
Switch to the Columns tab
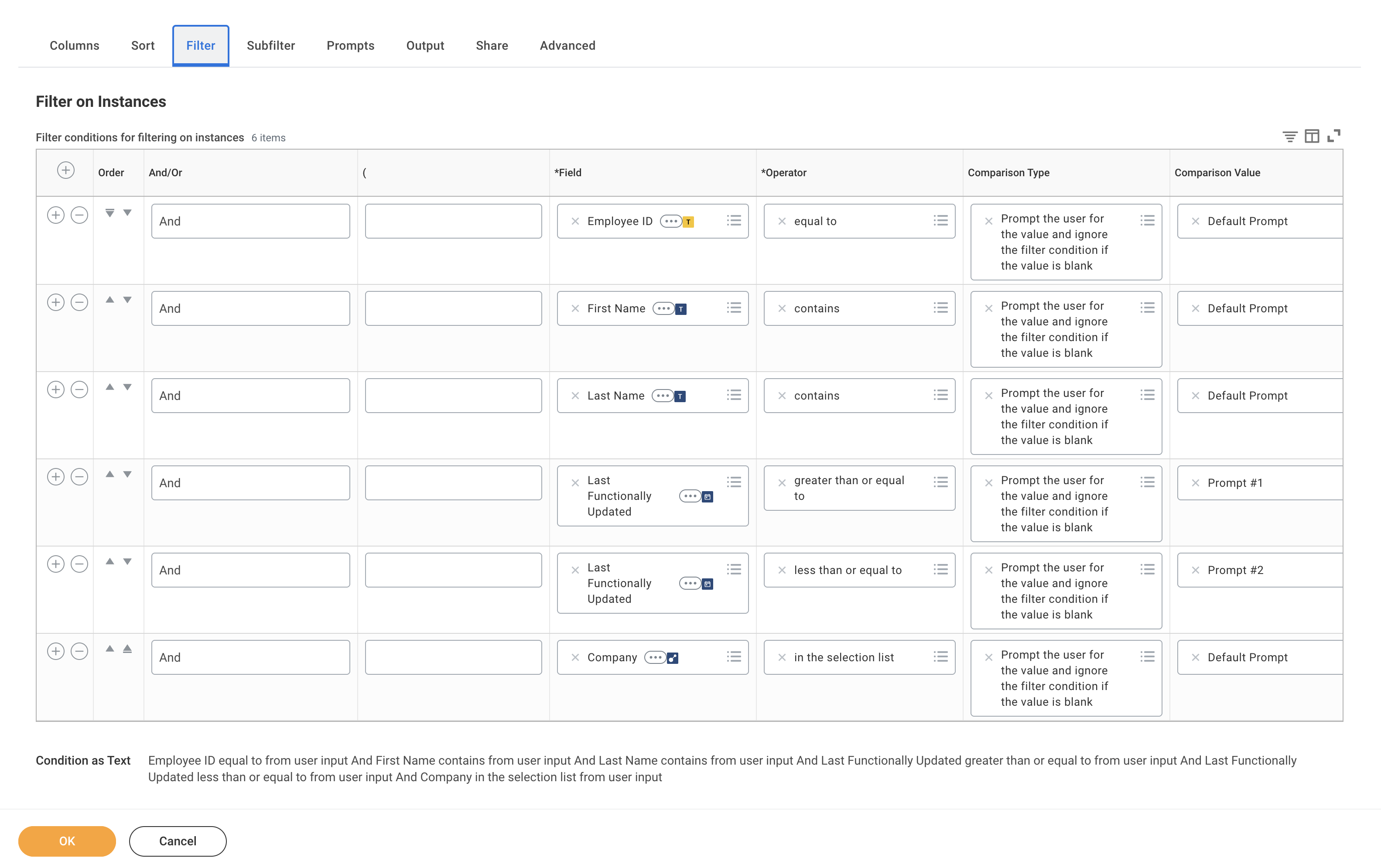coord(75,45)
